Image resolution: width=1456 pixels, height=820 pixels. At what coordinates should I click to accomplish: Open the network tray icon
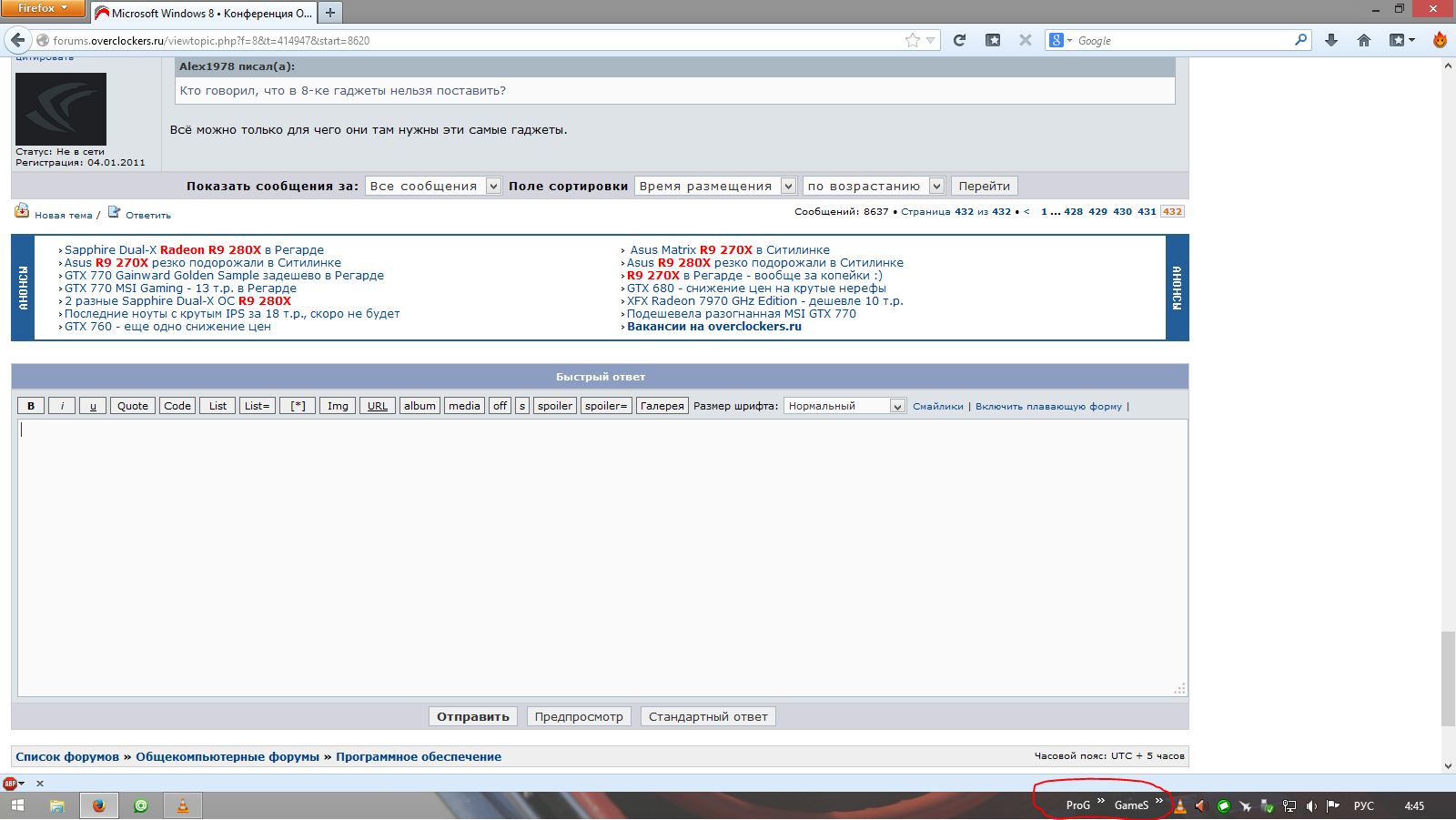point(1289,805)
